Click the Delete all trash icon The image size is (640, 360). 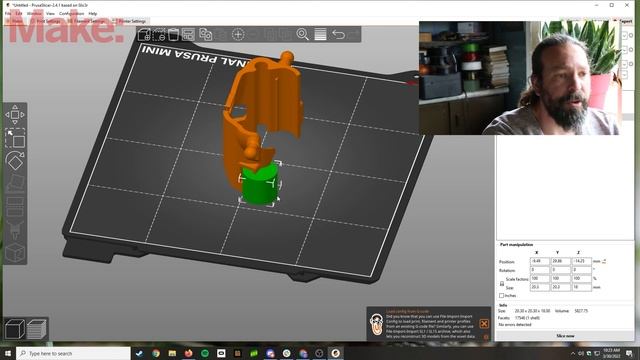point(173,34)
